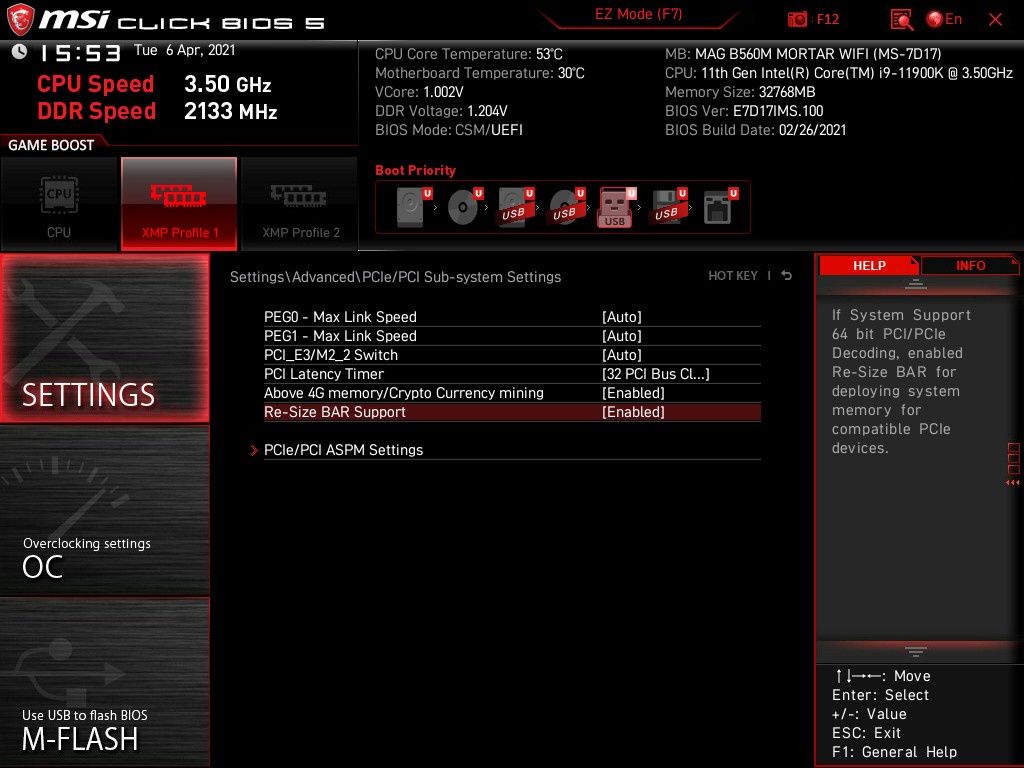Click the F1: General Help hint
This screenshot has width=1024, height=768.
coord(894,752)
